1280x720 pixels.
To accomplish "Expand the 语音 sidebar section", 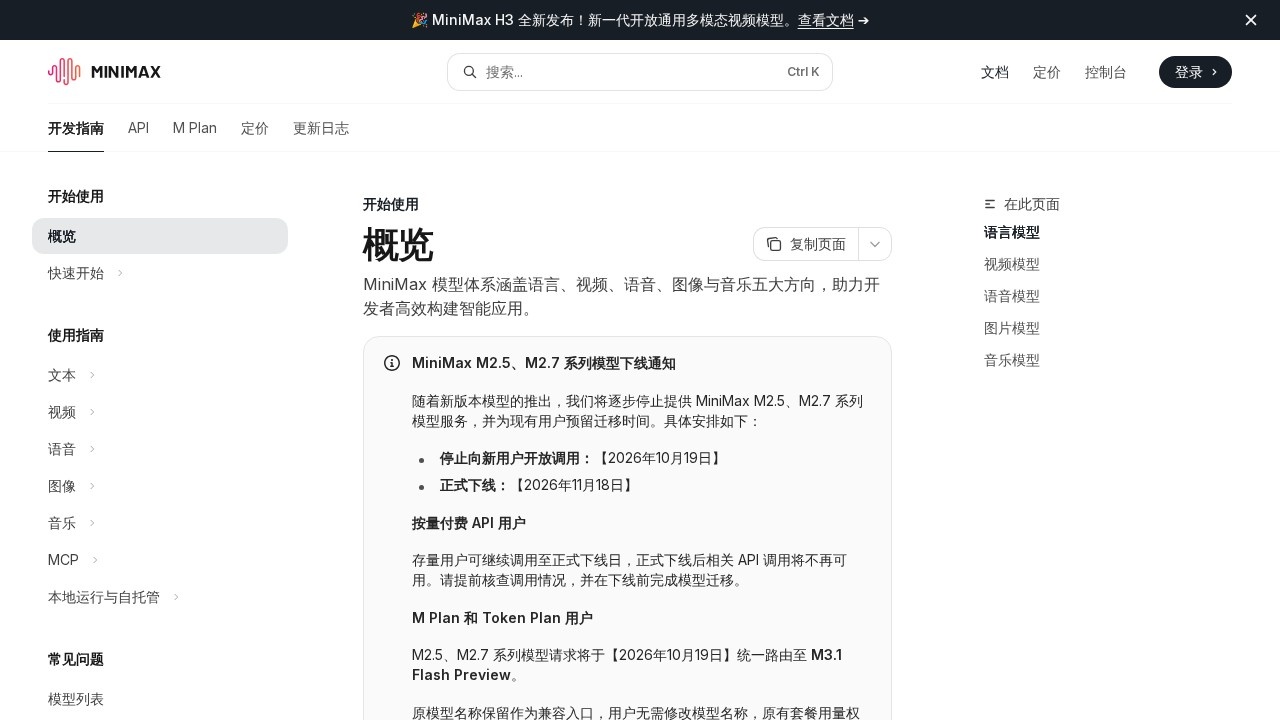I will [x=92, y=449].
